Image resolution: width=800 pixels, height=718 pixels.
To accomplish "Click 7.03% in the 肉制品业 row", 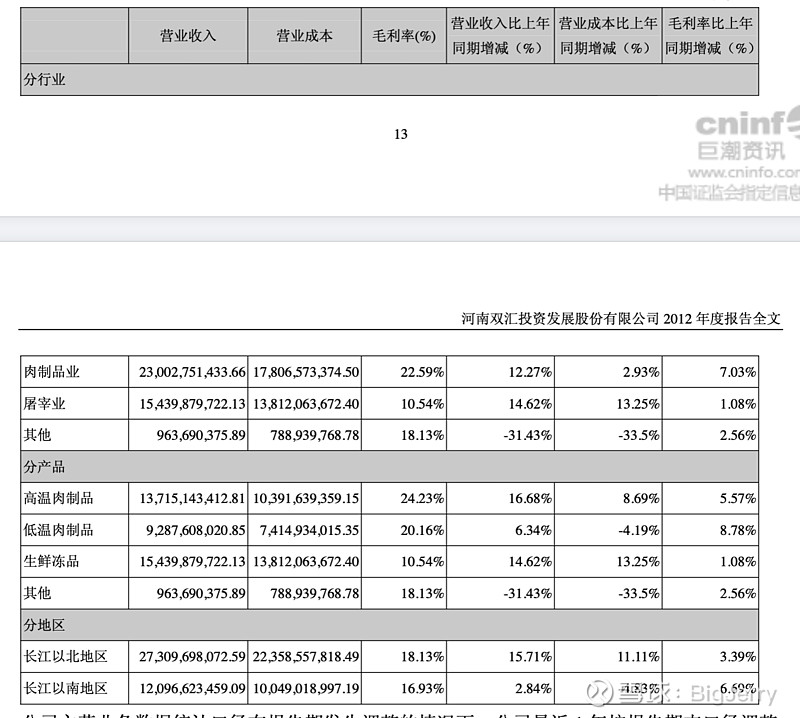I will pyautogui.click(x=738, y=372).
